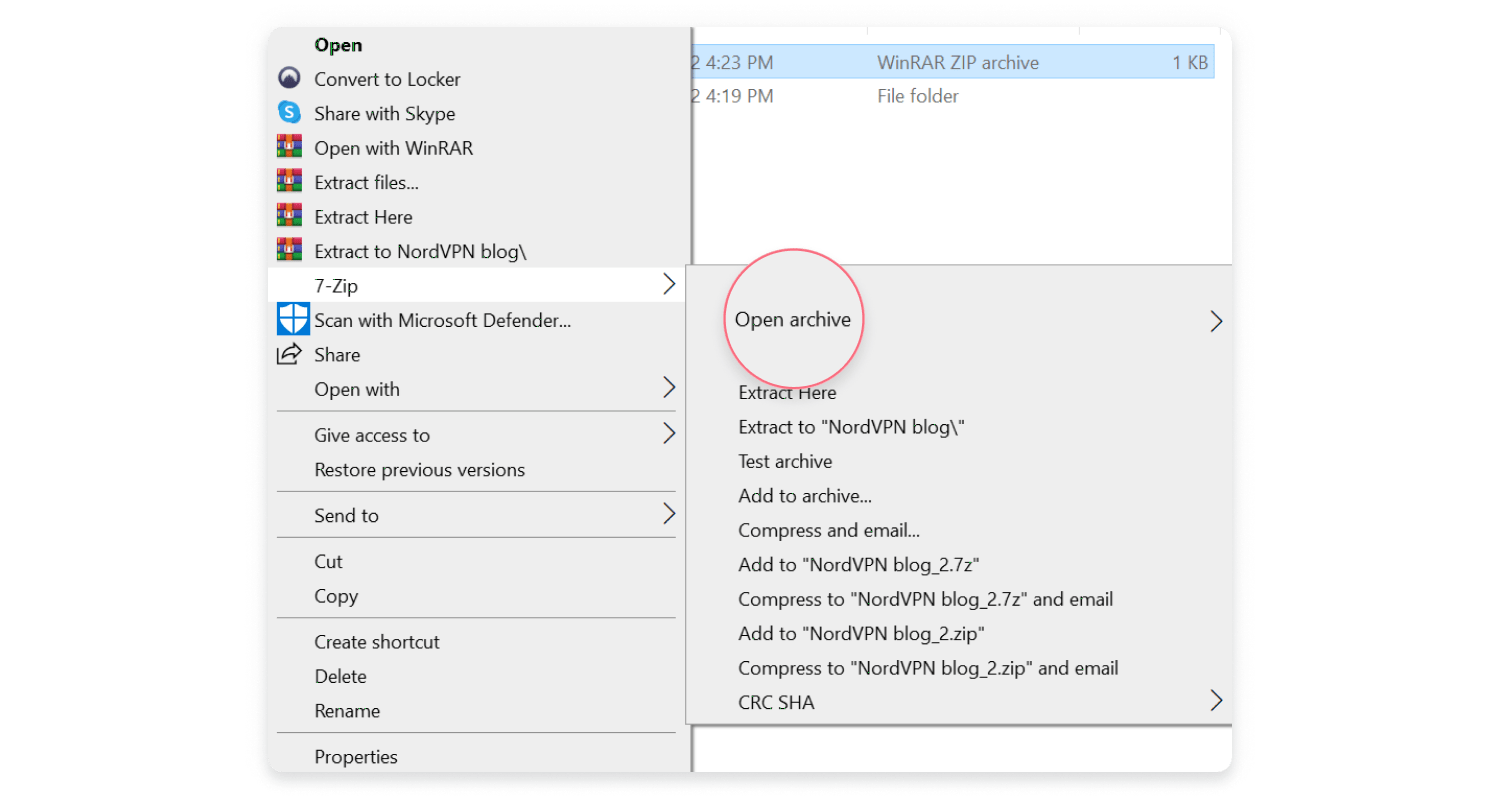Select the WinRAR ZIP archive file row

coord(954,62)
